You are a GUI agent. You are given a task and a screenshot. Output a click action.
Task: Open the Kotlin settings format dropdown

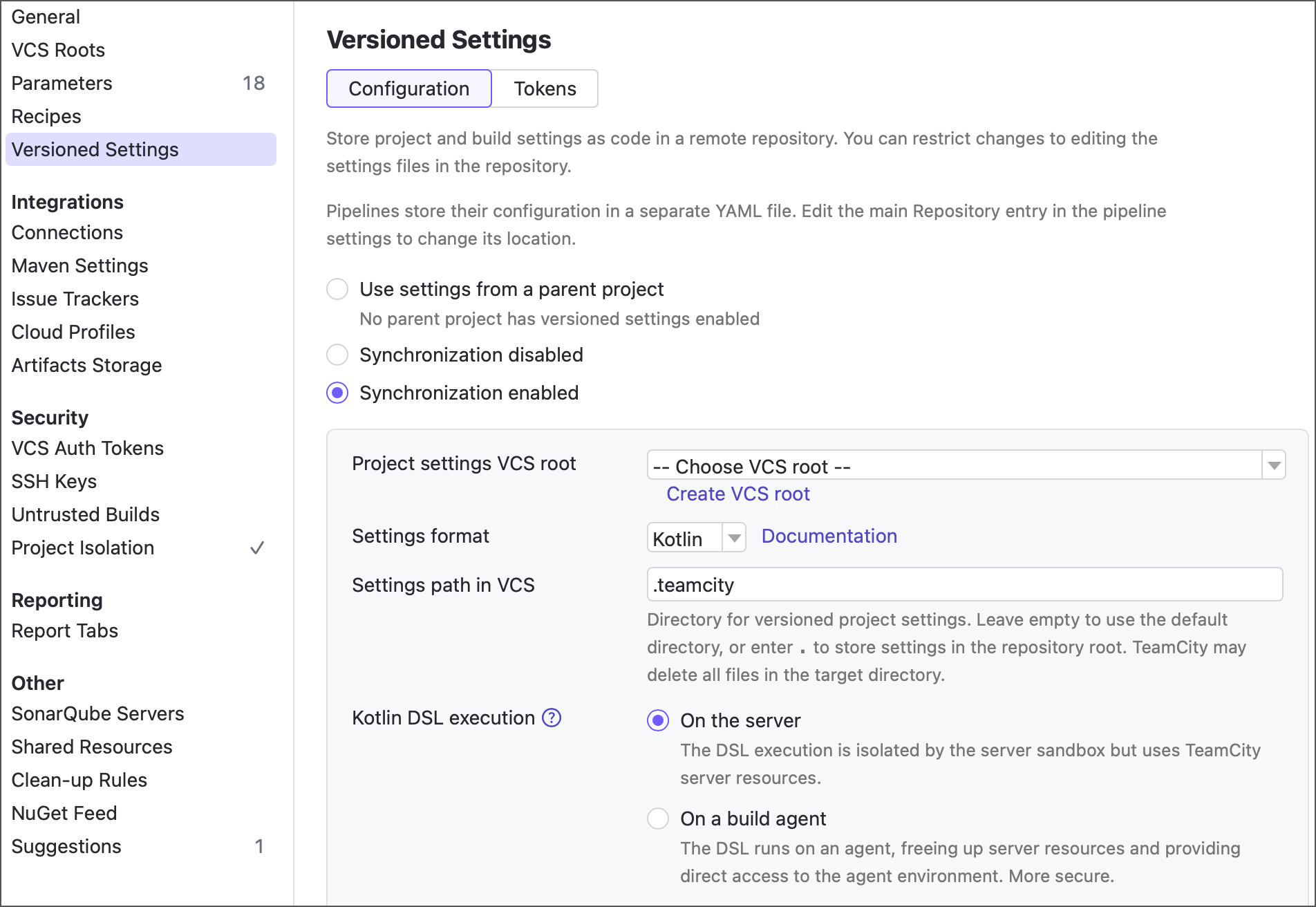point(696,537)
